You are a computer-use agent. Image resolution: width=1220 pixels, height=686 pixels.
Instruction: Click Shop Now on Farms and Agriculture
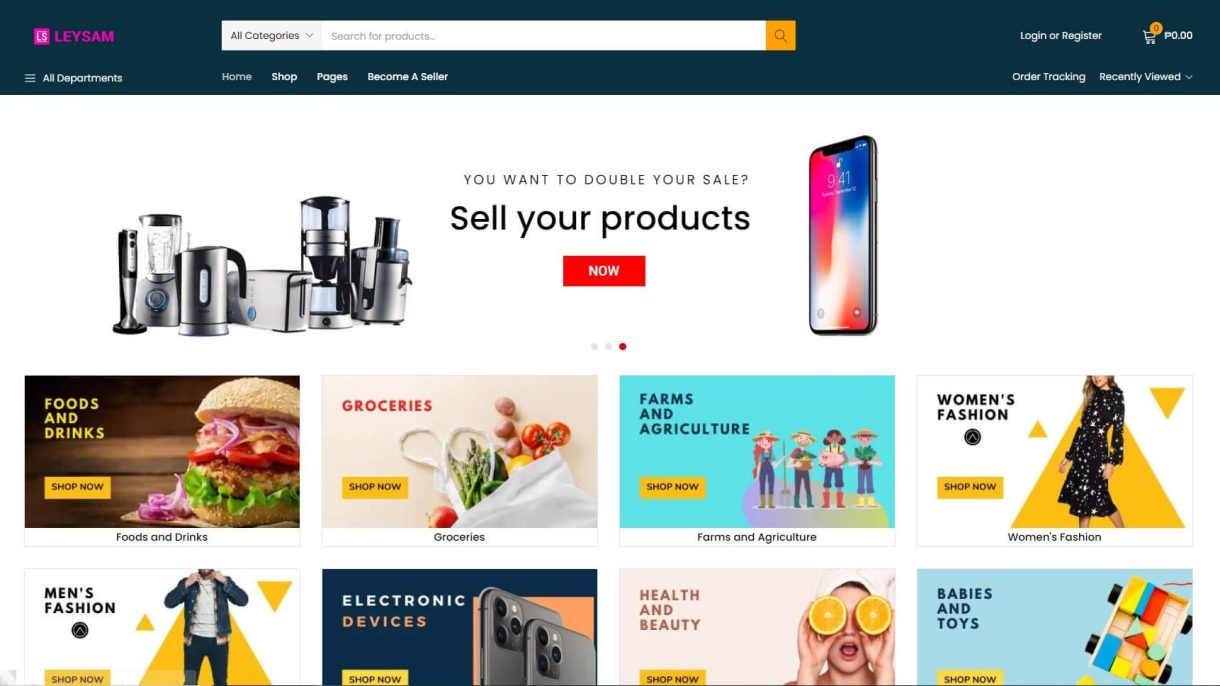point(672,487)
